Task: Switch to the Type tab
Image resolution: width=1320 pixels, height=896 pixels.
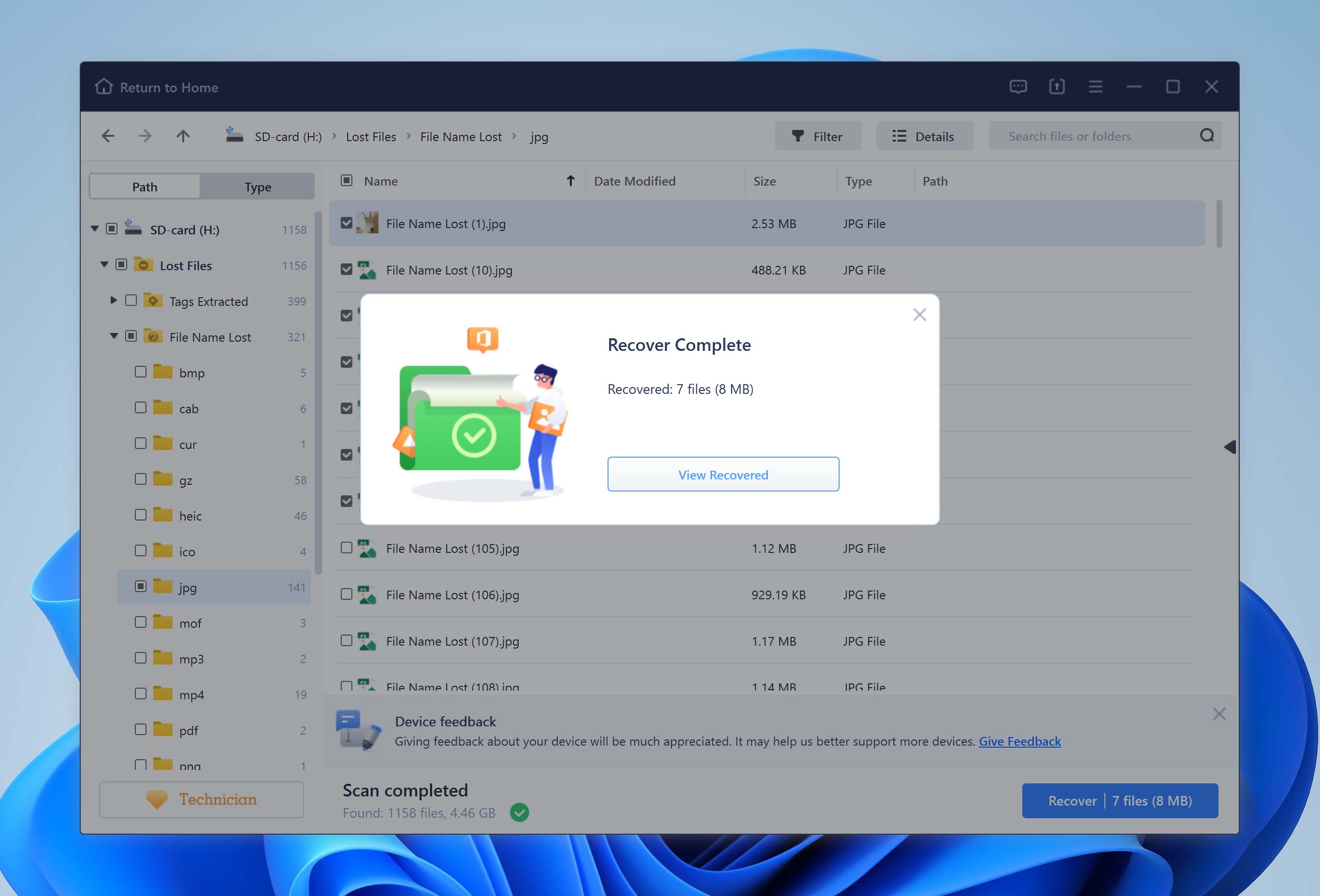Action: coord(258,187)
